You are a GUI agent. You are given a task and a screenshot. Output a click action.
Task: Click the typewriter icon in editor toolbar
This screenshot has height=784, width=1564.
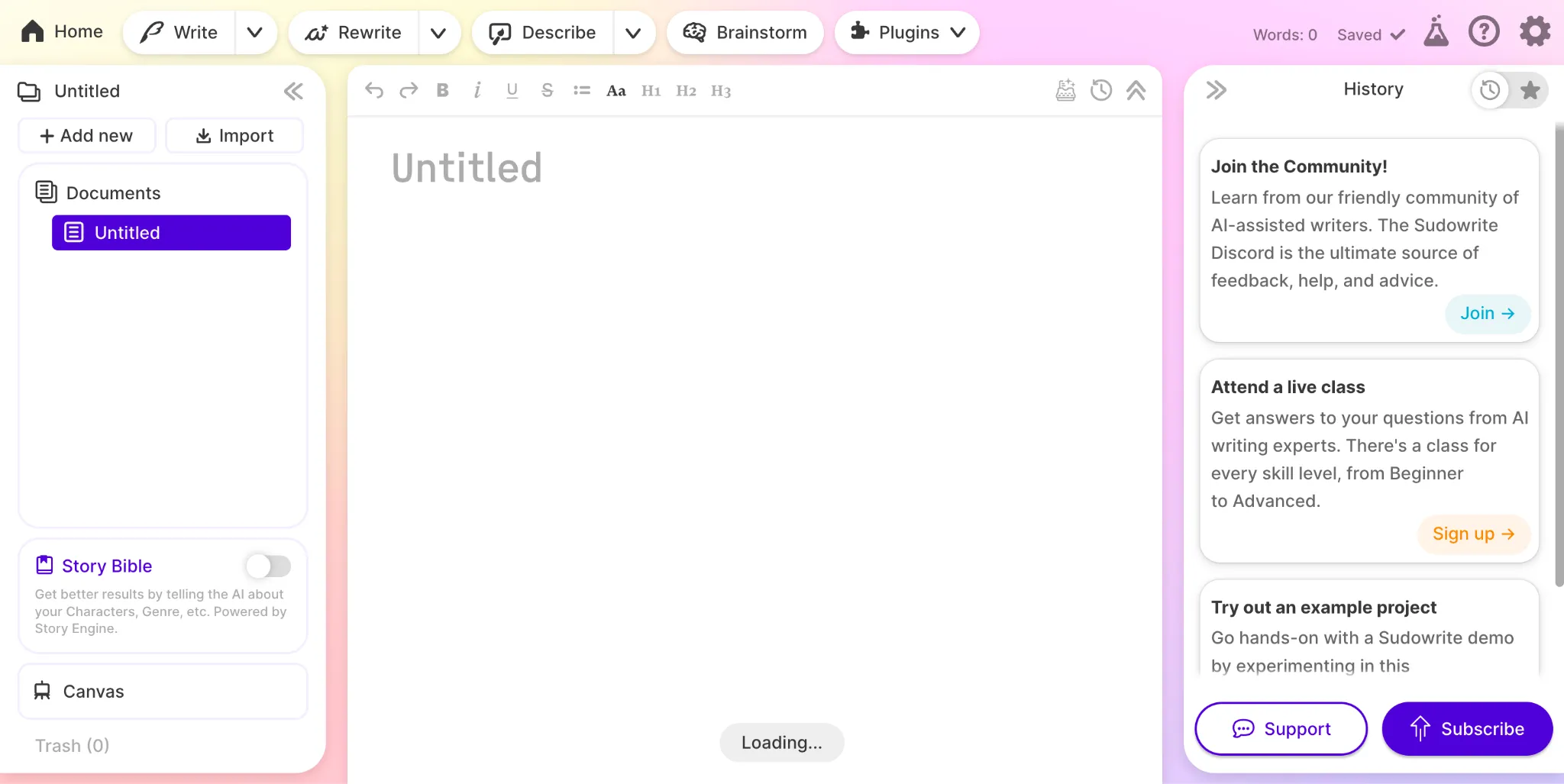click(1065, 90)
